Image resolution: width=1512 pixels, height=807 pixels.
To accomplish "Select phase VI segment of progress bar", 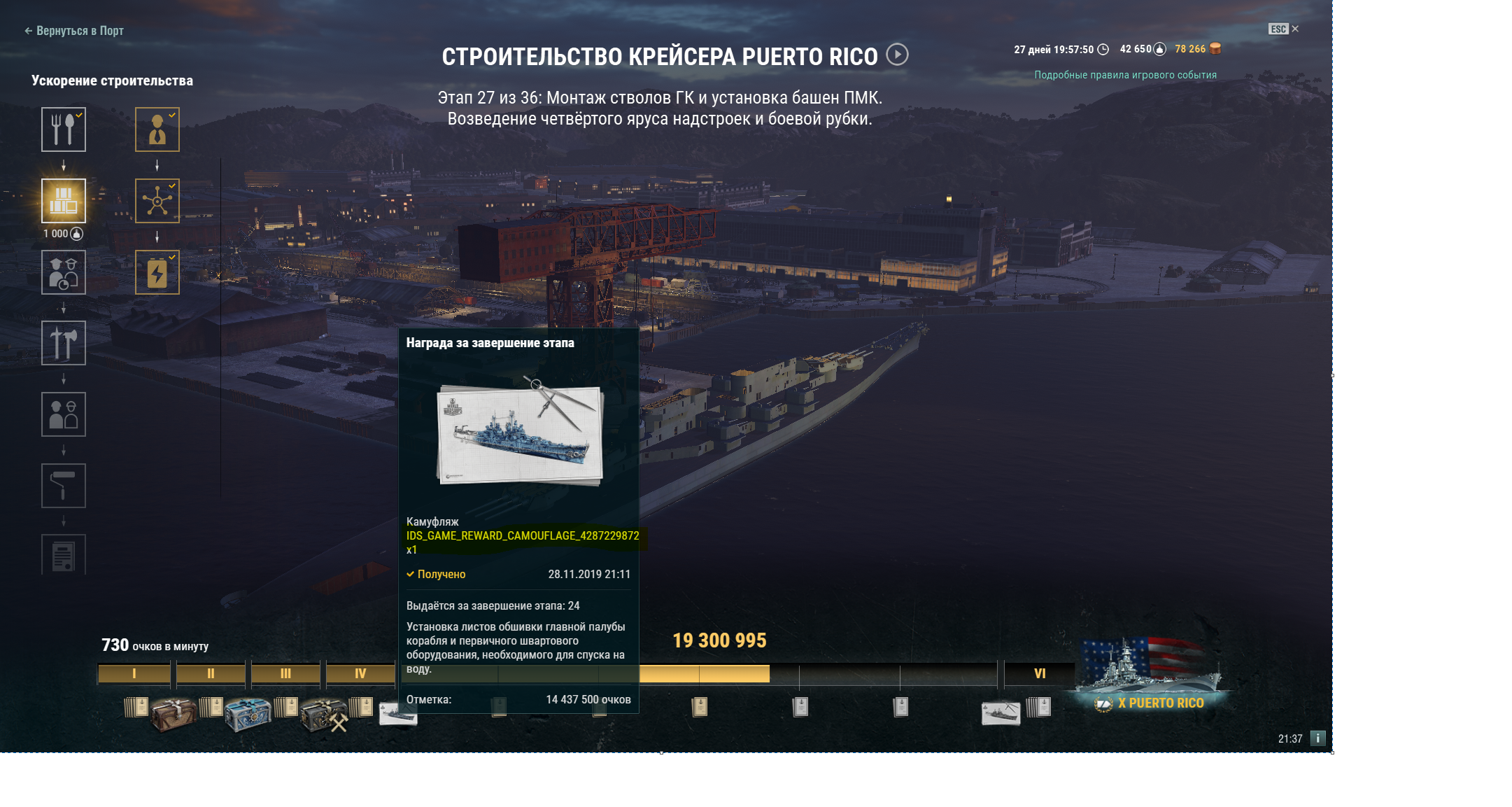I will pos(1040,673).
